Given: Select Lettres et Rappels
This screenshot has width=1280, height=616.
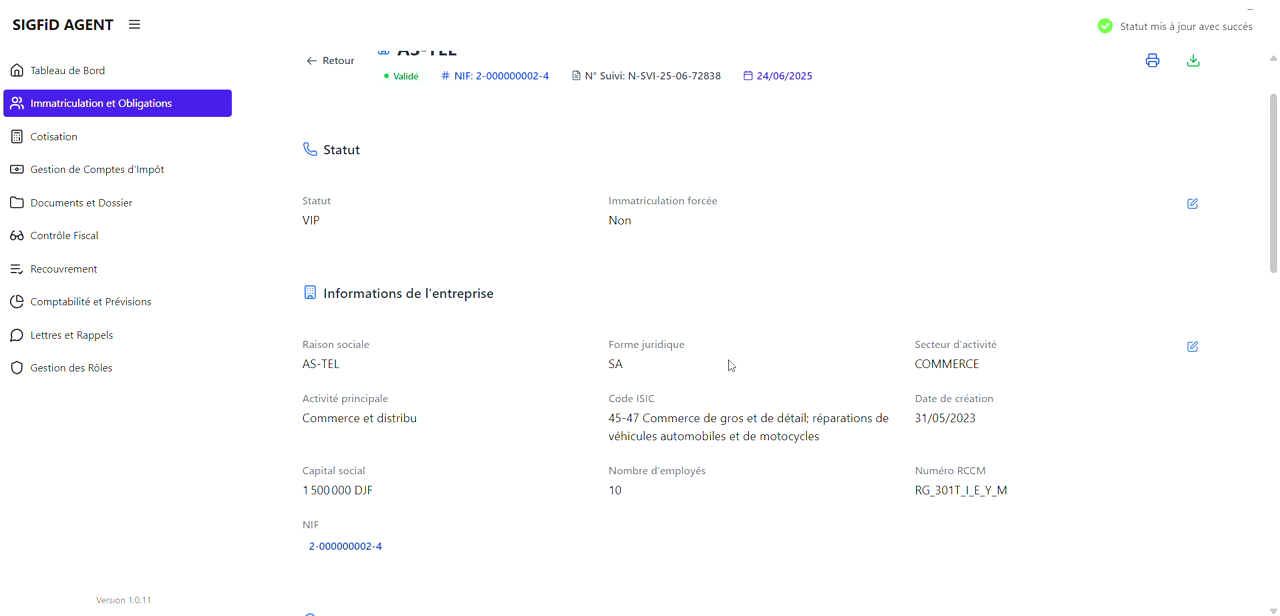Looking at the screenshot, I should click(71, 335).
